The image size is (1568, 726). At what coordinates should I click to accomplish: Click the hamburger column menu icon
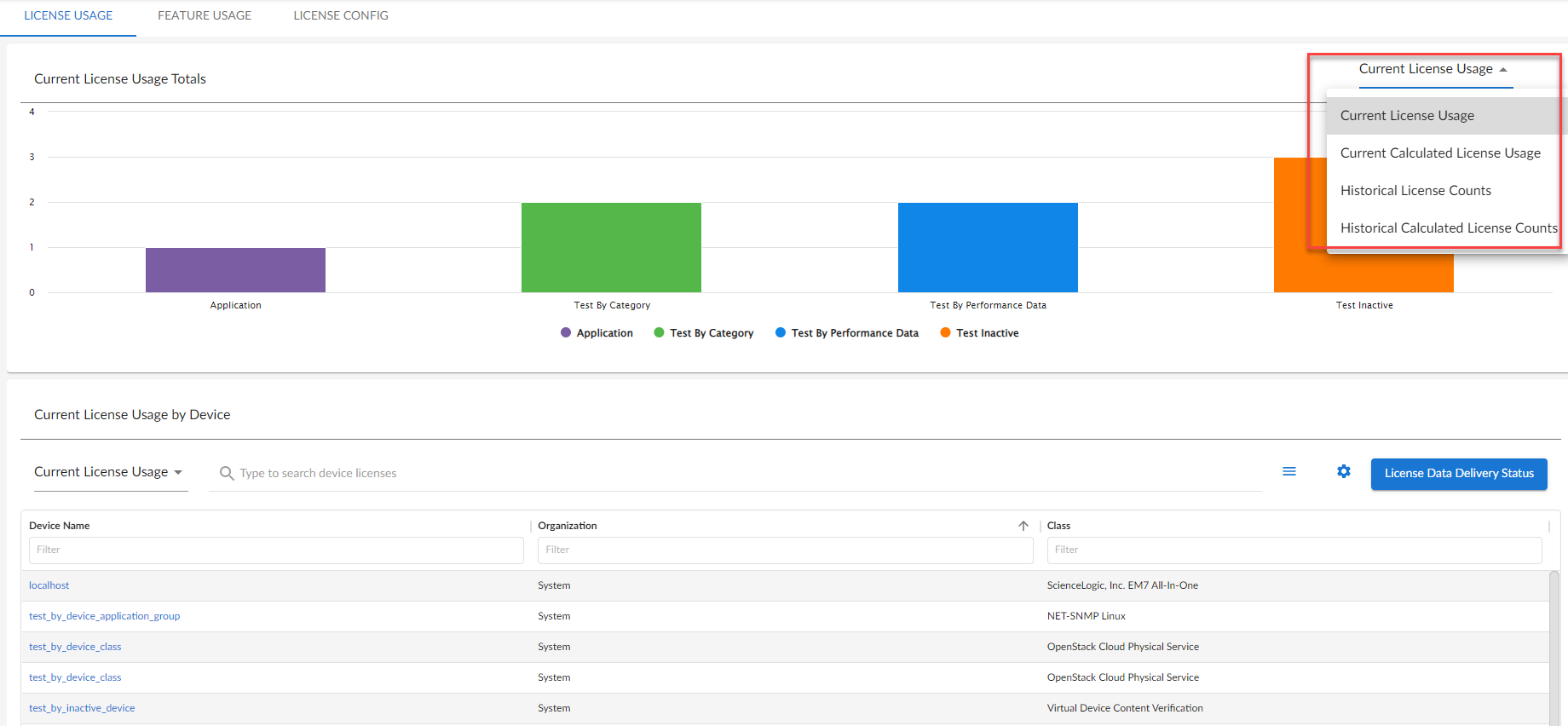pos(1289,471)
